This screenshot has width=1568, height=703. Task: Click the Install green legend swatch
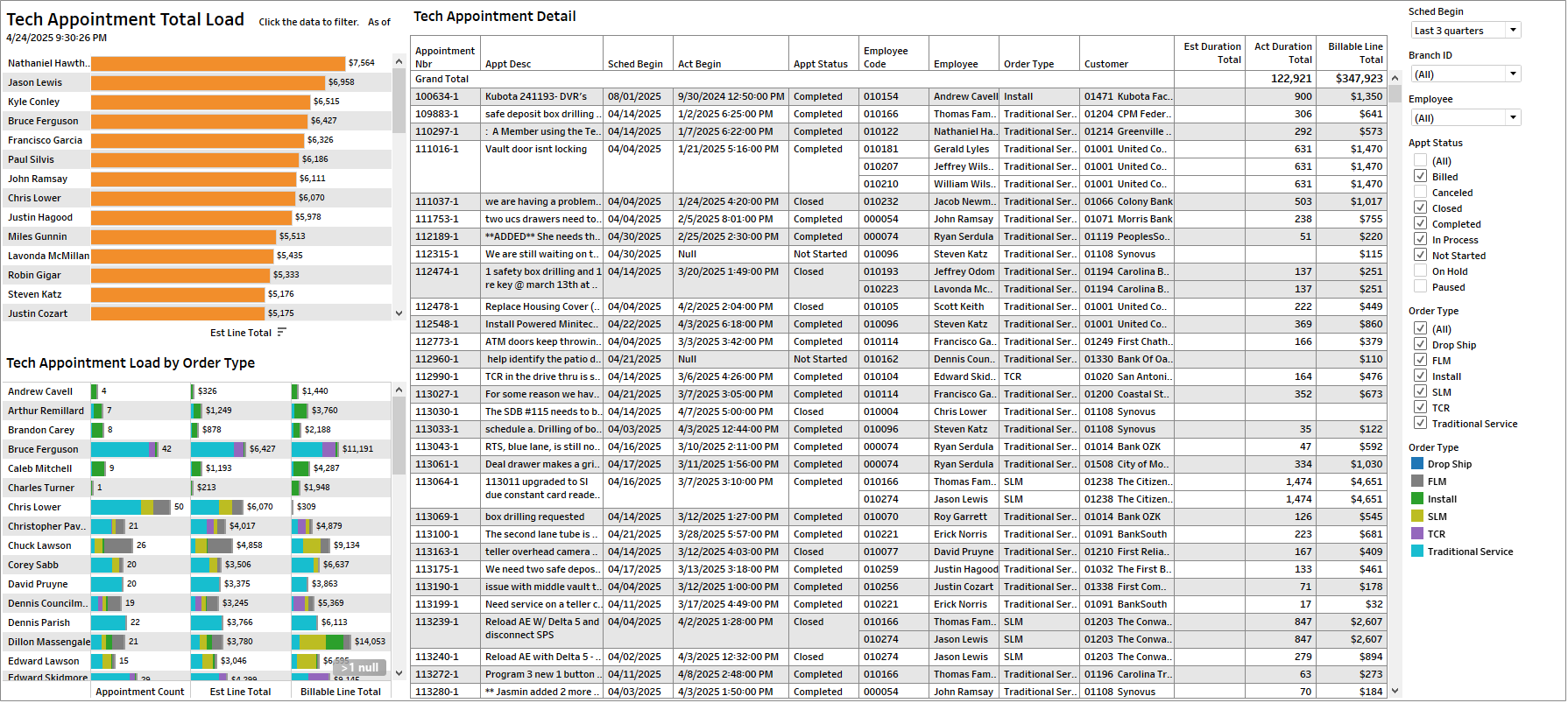1417,499
